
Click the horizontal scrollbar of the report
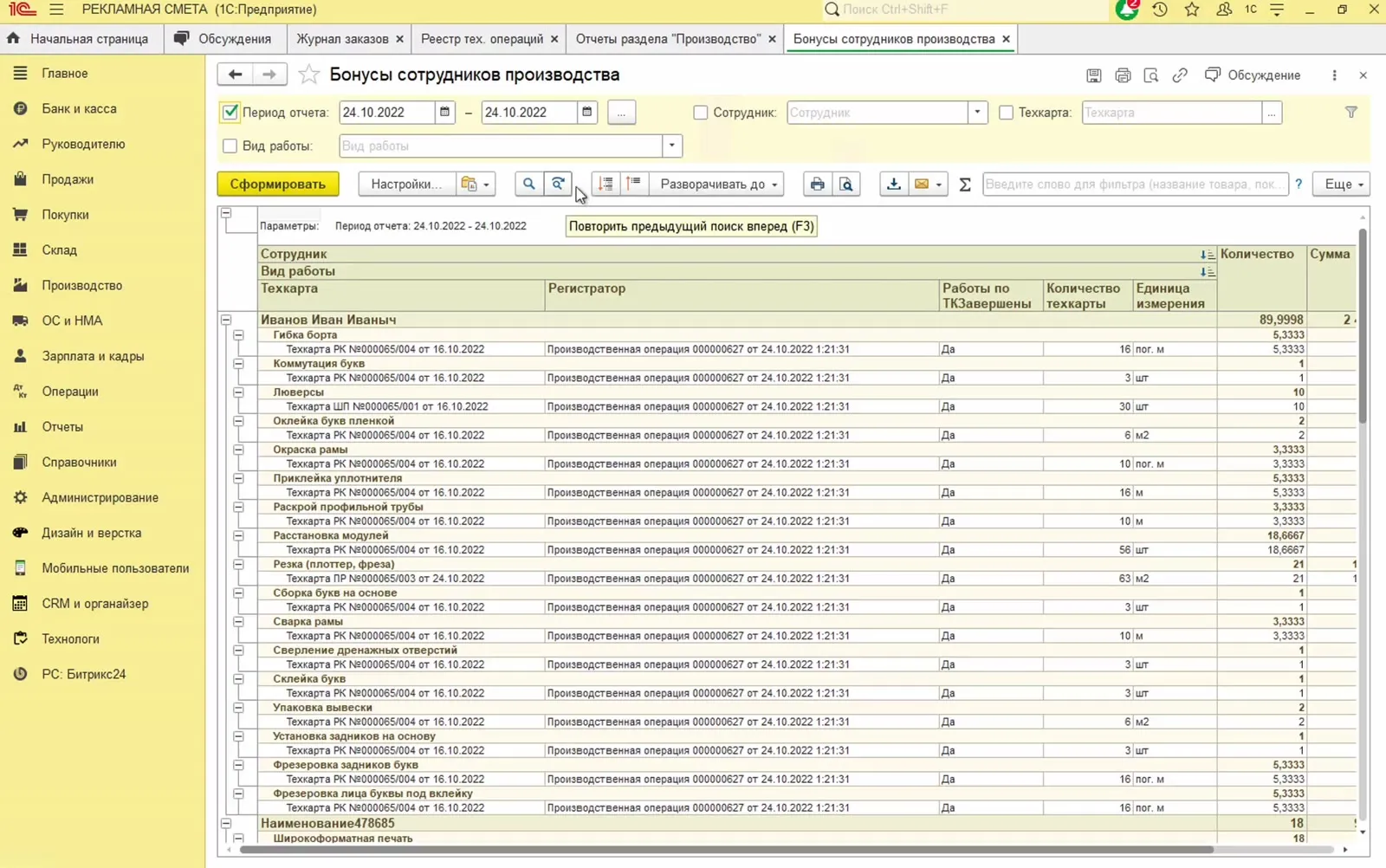tap(726, 850)
